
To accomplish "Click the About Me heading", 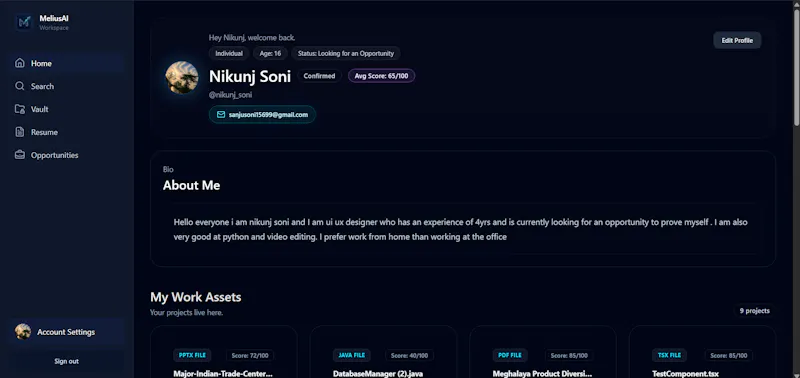I will (191, 186).
